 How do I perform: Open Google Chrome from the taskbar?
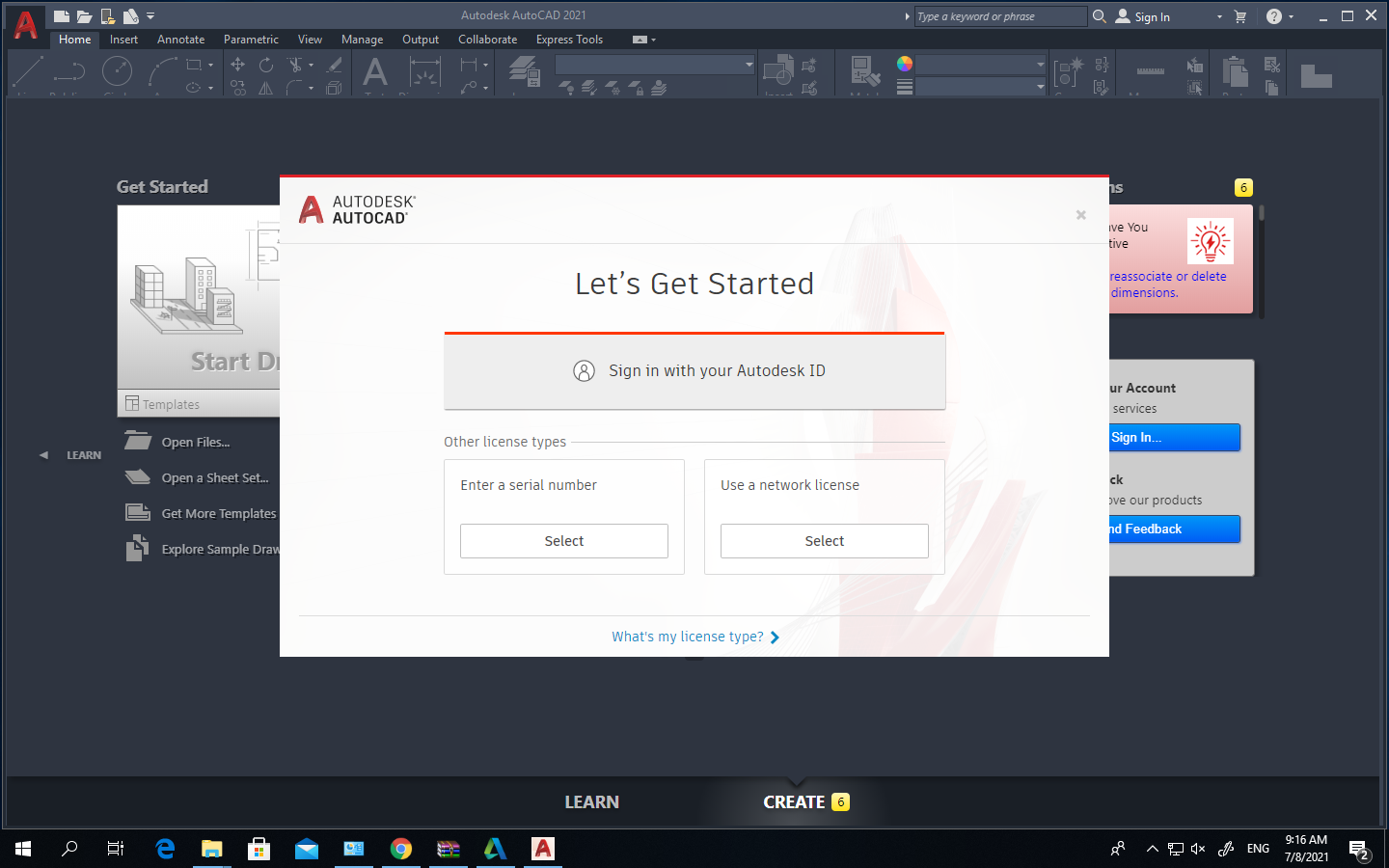(x=401, y=849)
